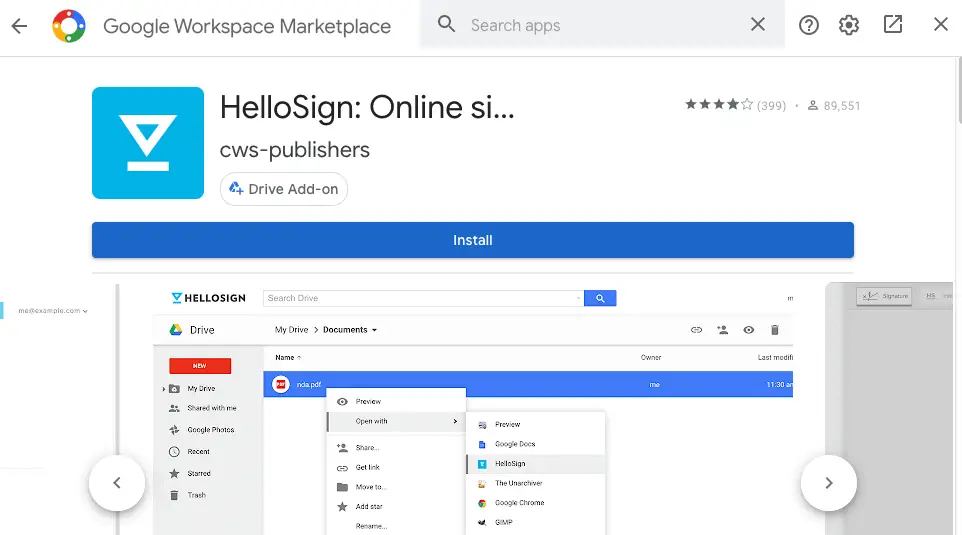The width and height of the screenshot is (962, 535).
Task: Go back using the left arrow
Action: pos(20,26)
